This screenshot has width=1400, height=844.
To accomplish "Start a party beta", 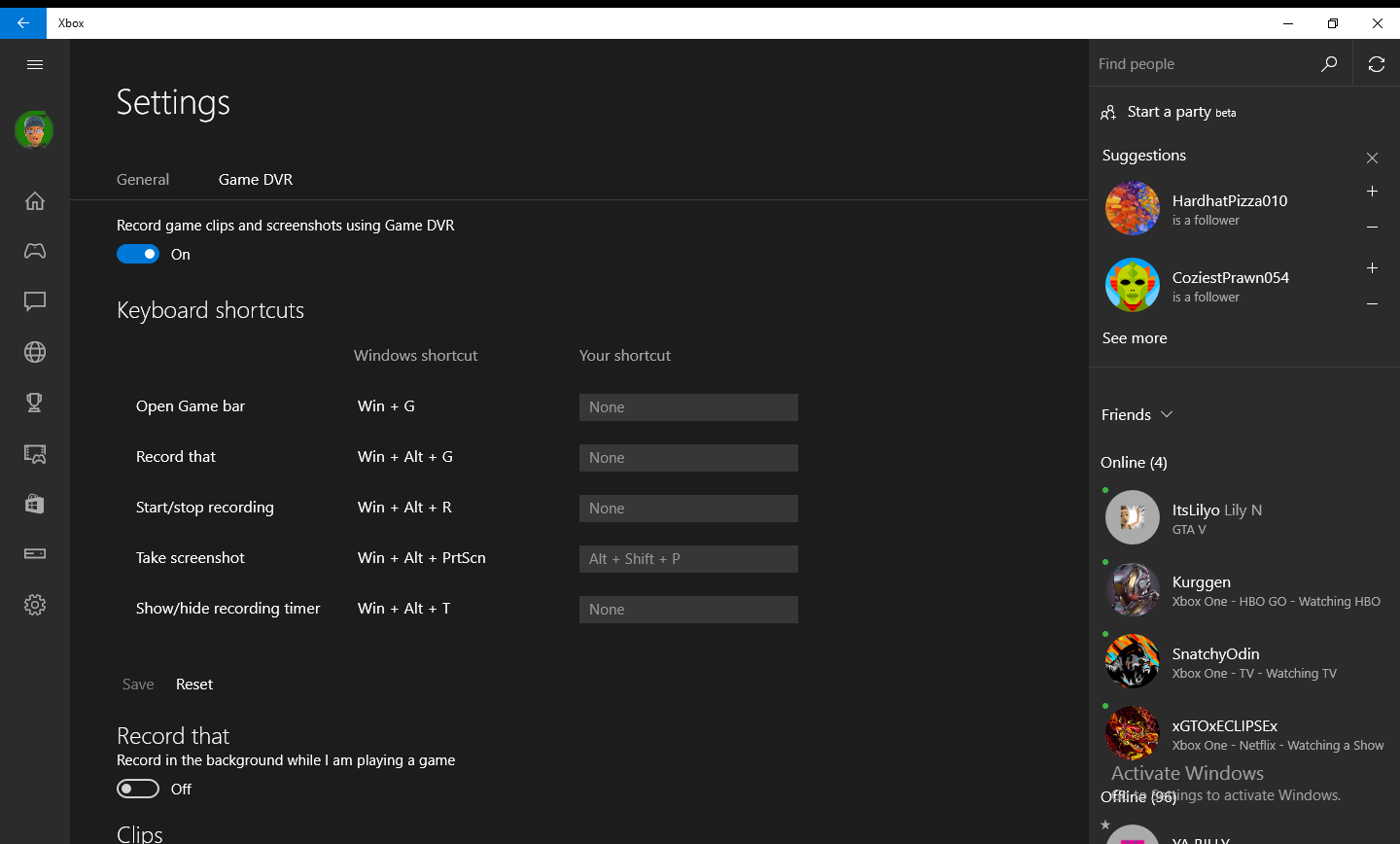I will (1182, 112).
